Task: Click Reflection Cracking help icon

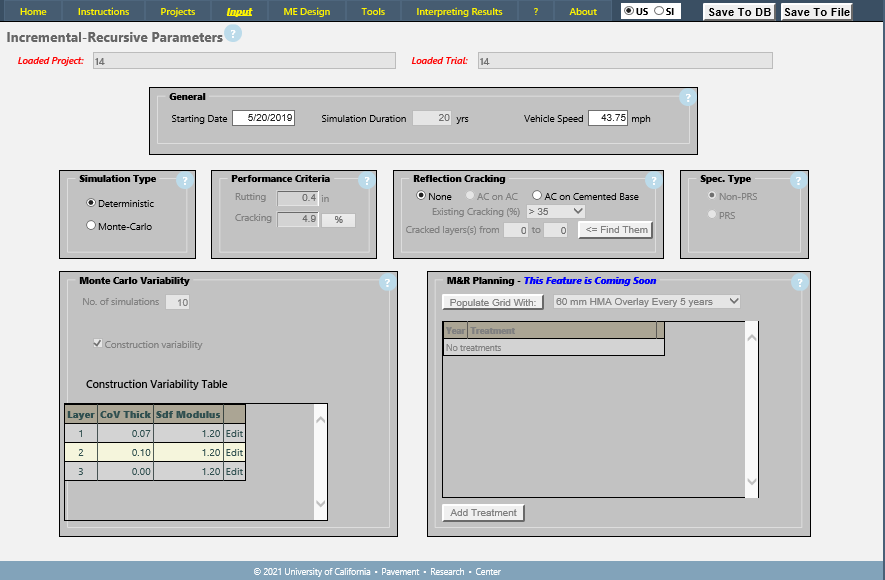Action: tap(654, 181)
